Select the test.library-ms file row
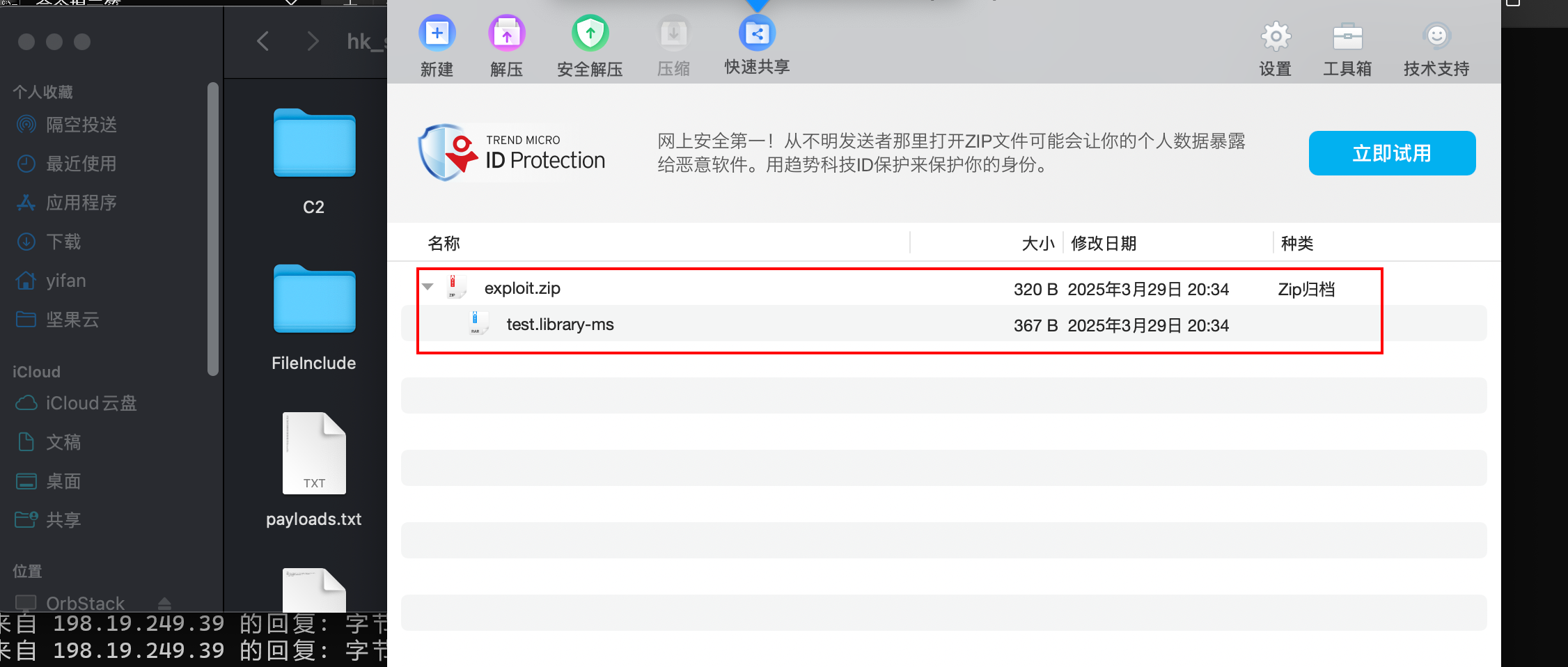Image resolution: width=1568 pixels, height=667 pixels. (x=944, y=324)
